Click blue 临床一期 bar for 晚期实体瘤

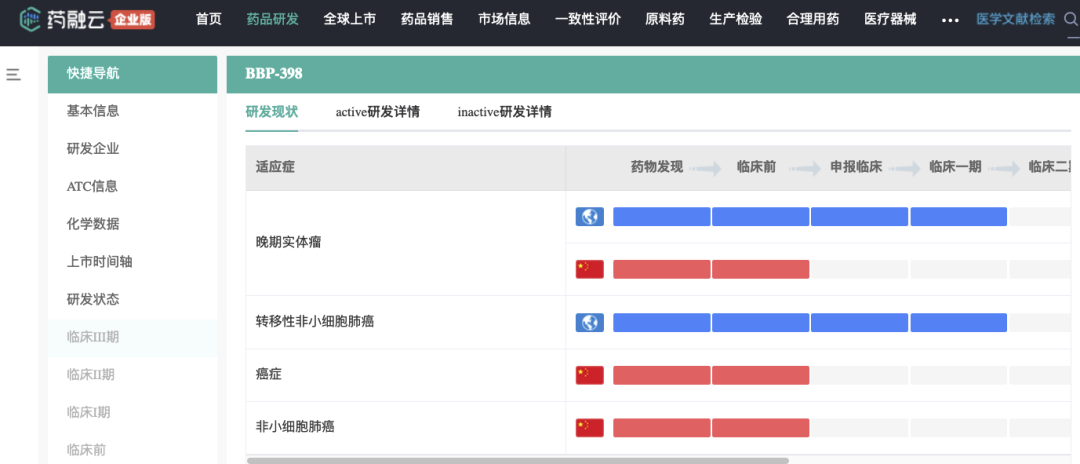pos(958,217)
